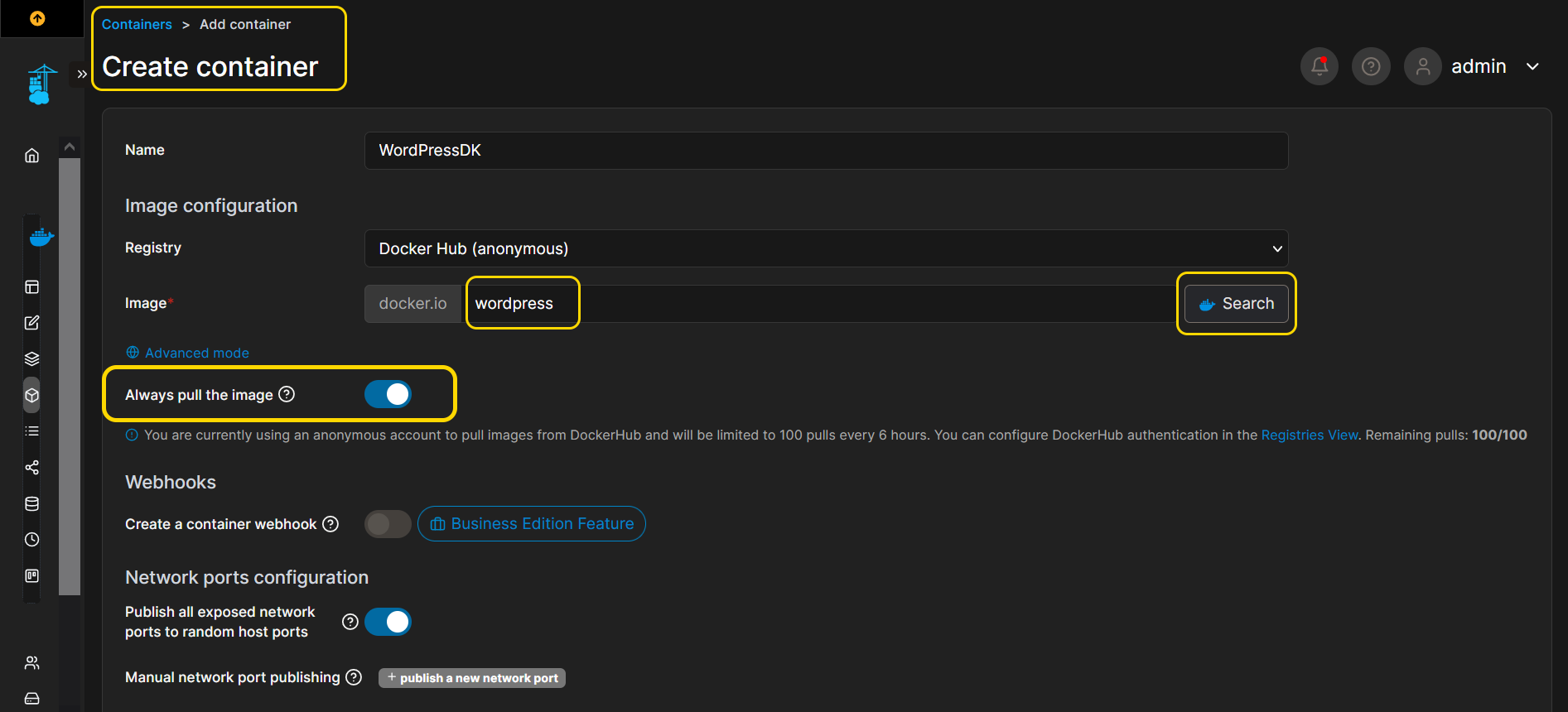Screen dimensions: 1568x712
Task: Click into the Name input field
Action: (826, 151)
